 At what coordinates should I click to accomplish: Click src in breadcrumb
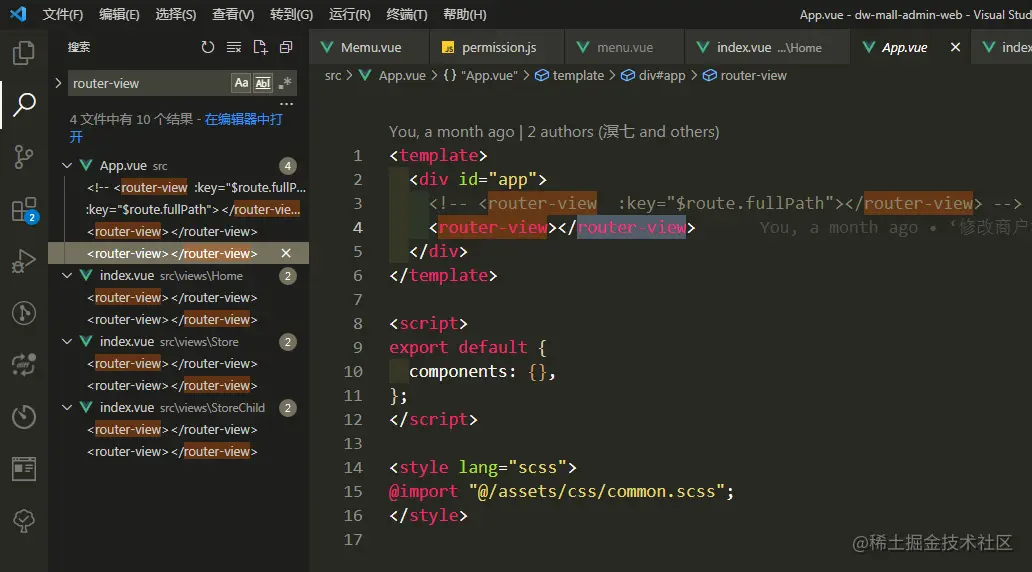333,76
